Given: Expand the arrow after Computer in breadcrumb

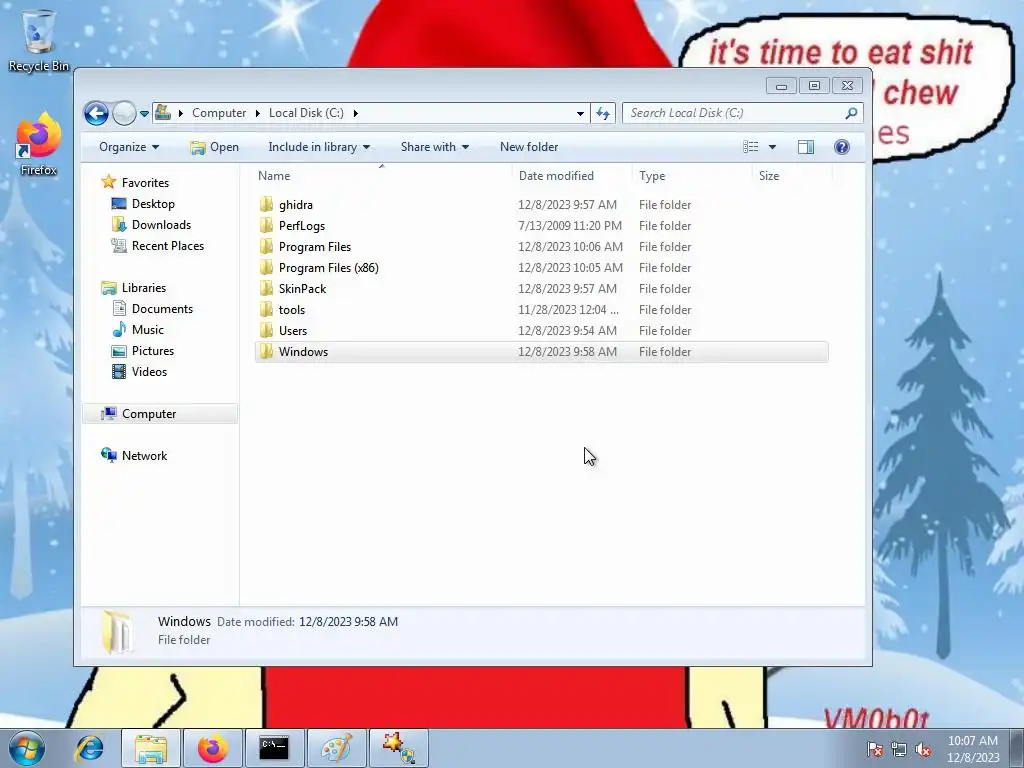Looking at the screenshot, I should point(257,114).
